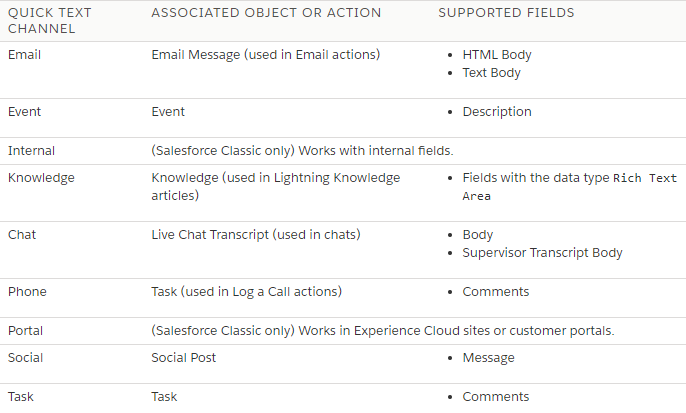Click the Quick Text Channel column header
This screenshot has width=686, height=413.
(49, 21)
